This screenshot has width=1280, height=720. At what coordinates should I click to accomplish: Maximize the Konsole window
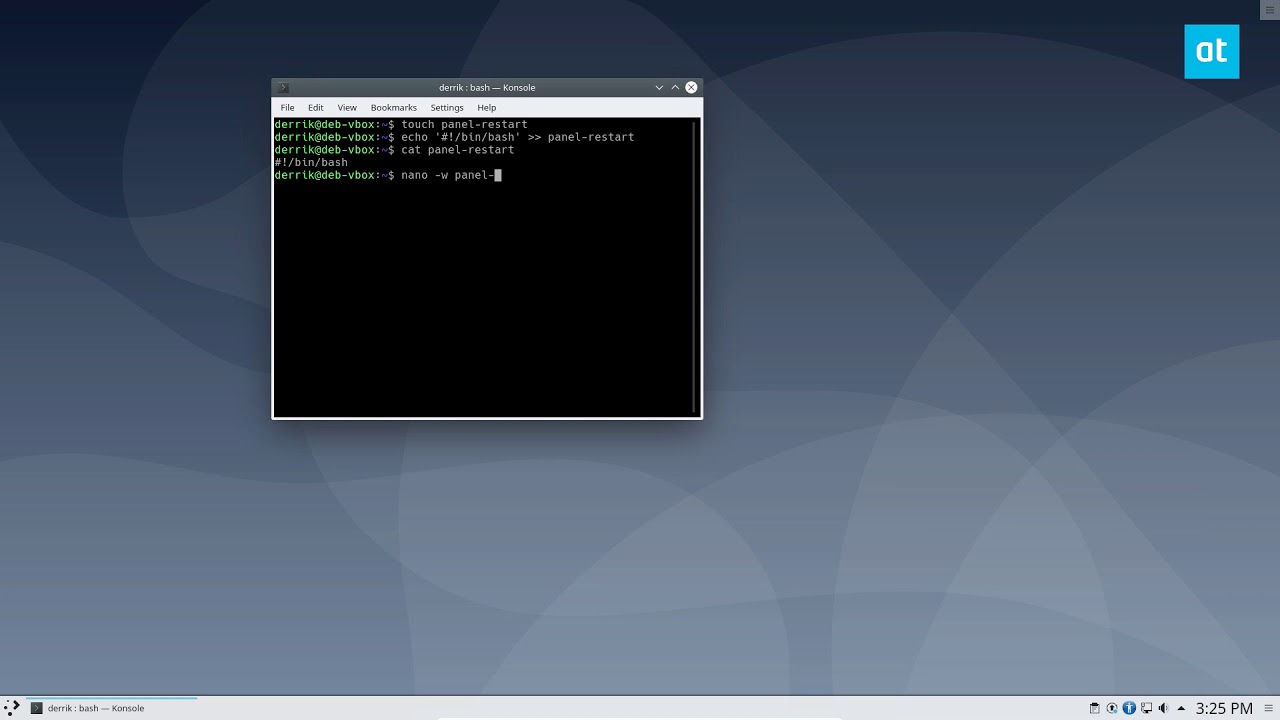pos(675,87)
